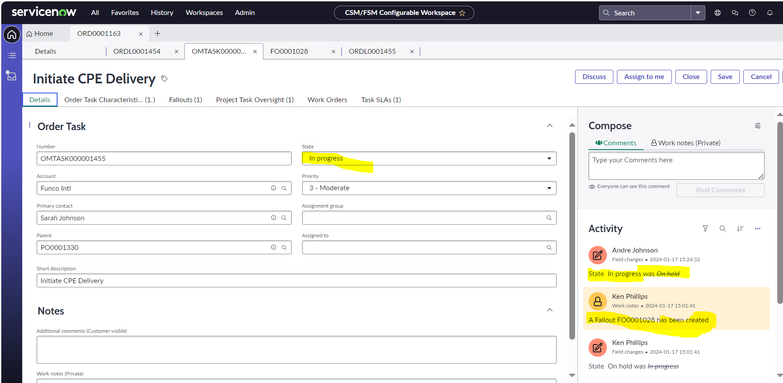The image size is (783, 383).
Task: Click the lookup icon in Primary contact field
Action: coord(284,218)
